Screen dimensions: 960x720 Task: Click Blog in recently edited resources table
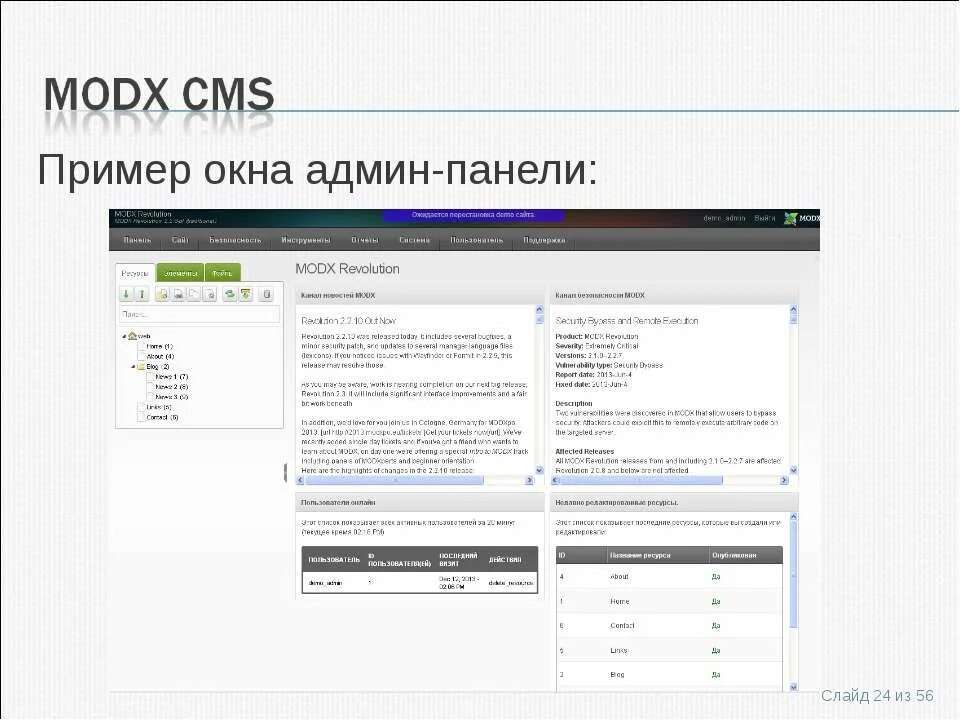point(617,675)
